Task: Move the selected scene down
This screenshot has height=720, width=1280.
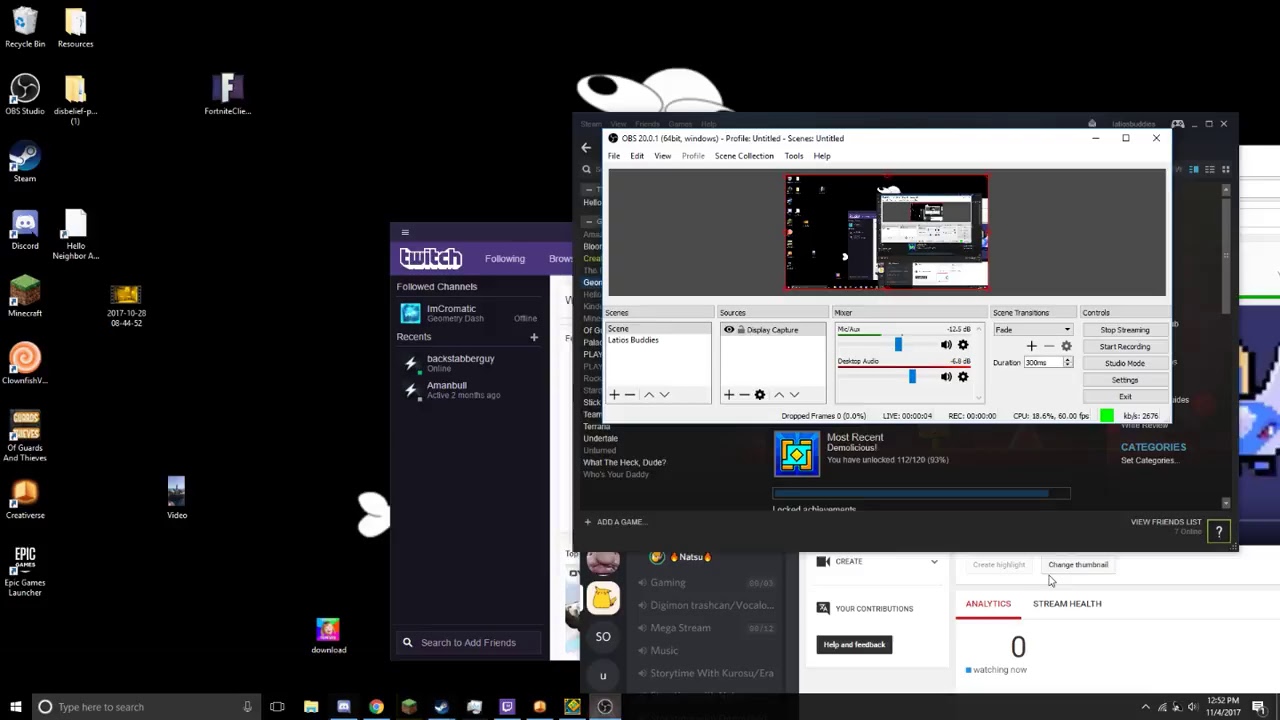Action: pos(664,395)
